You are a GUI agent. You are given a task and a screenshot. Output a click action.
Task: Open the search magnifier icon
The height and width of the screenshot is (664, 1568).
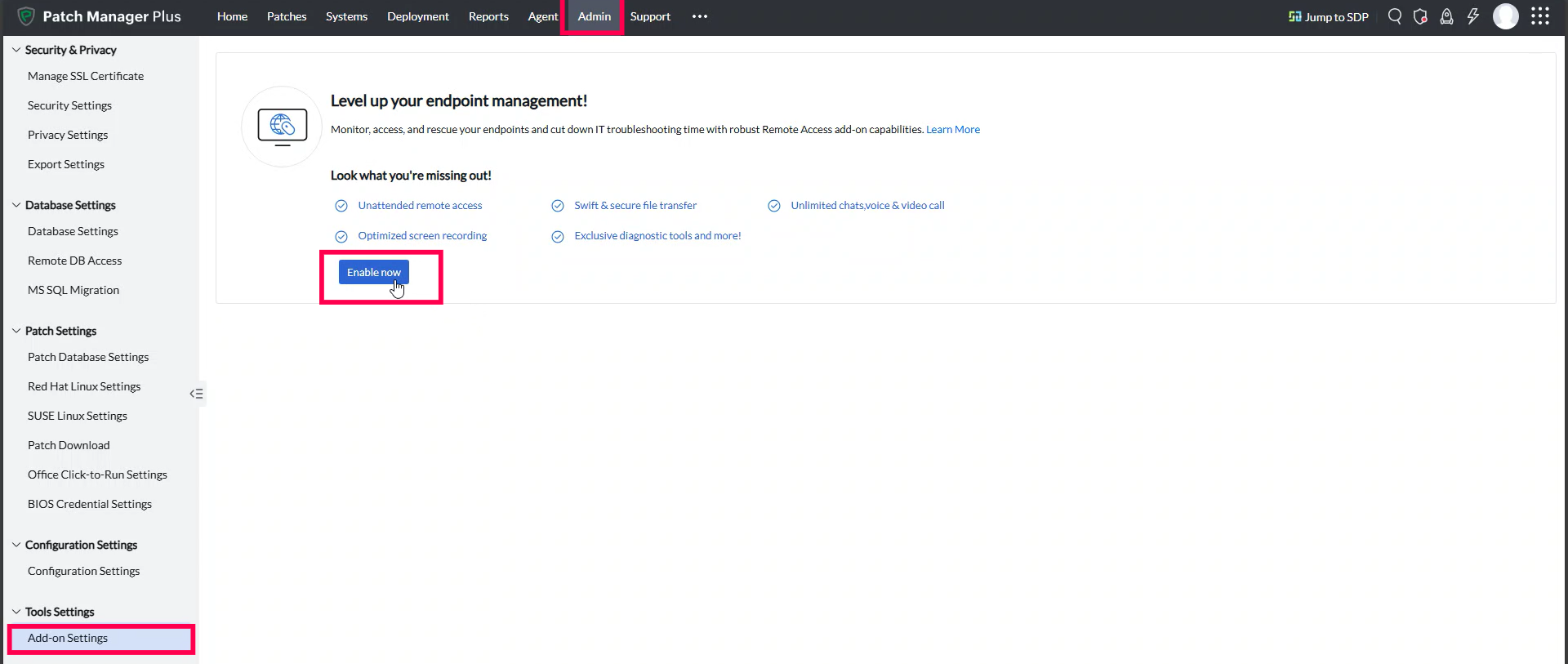click(1395, 16)
